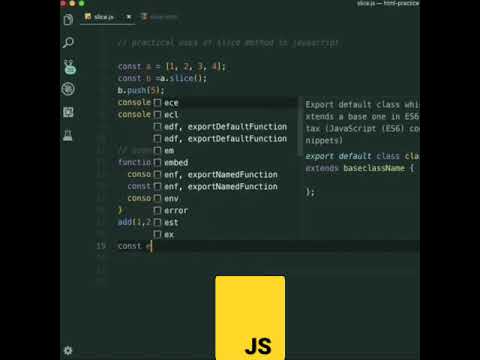This screenshot has height=360, width=480.
Task: Select the 'ex' suggestion
Action: 225,235
